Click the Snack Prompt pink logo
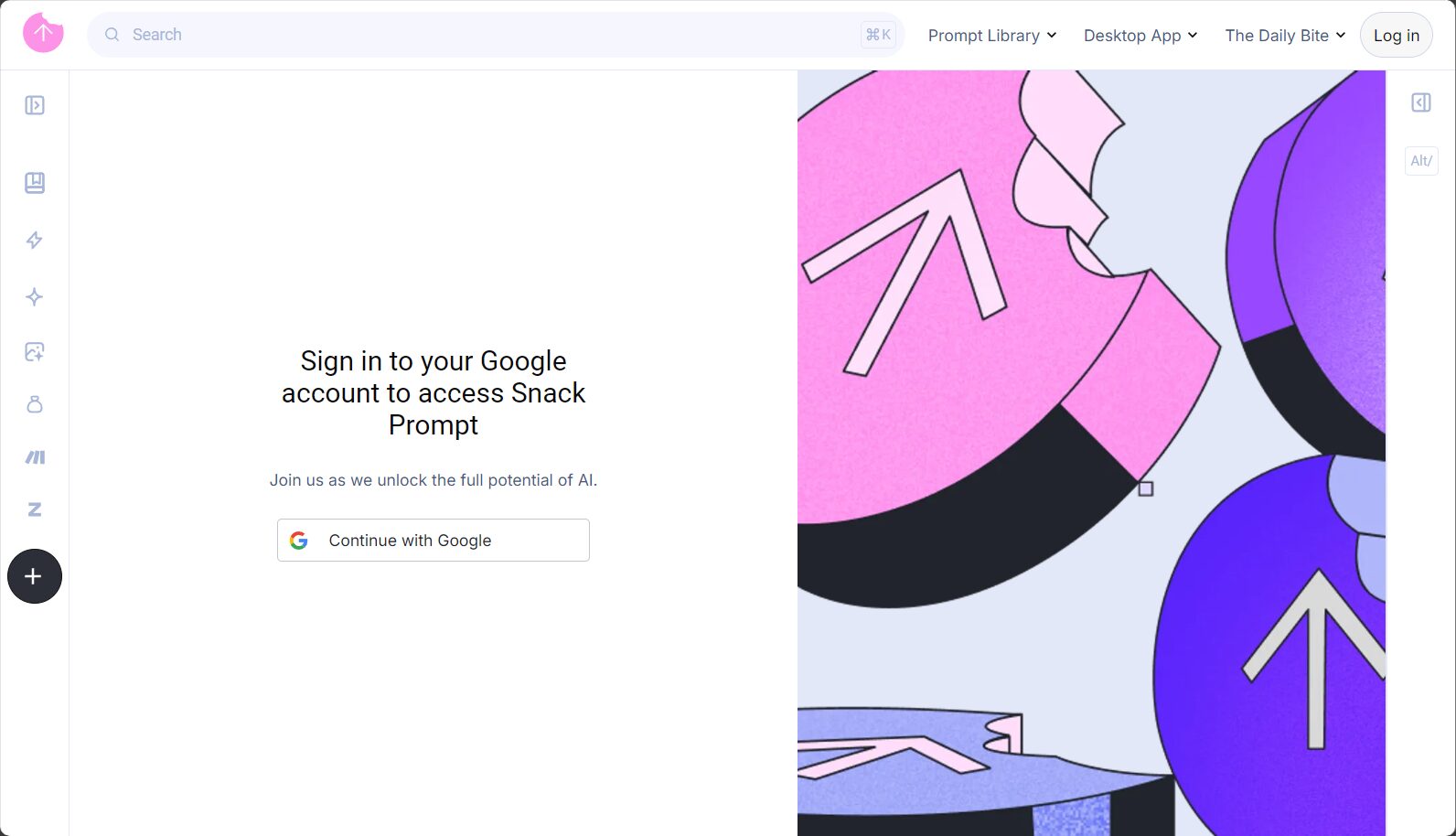Screen dimensions: 1456x836 point(43,34)
